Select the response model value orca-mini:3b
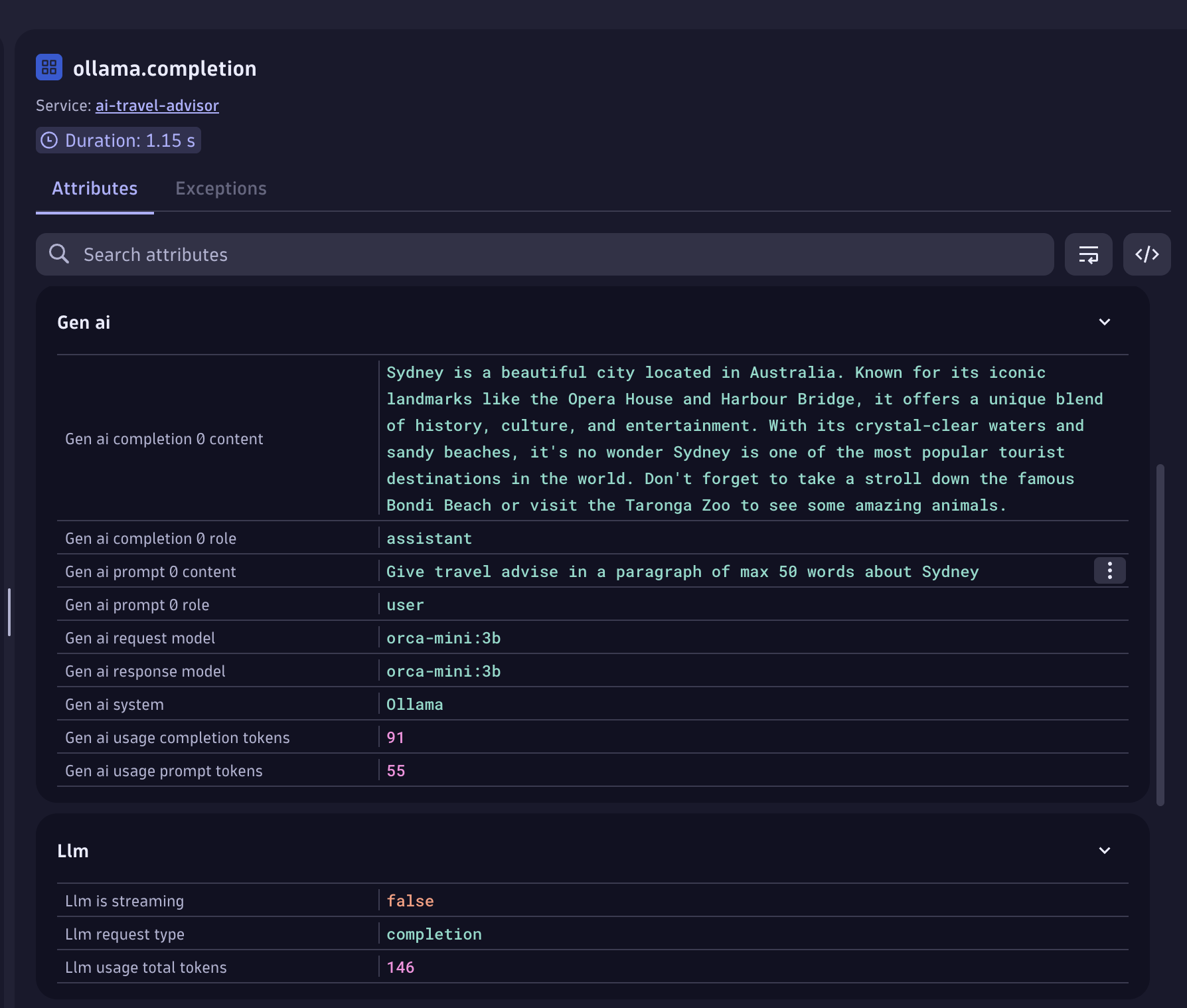 pyautogui.click(x=443, y=671)
